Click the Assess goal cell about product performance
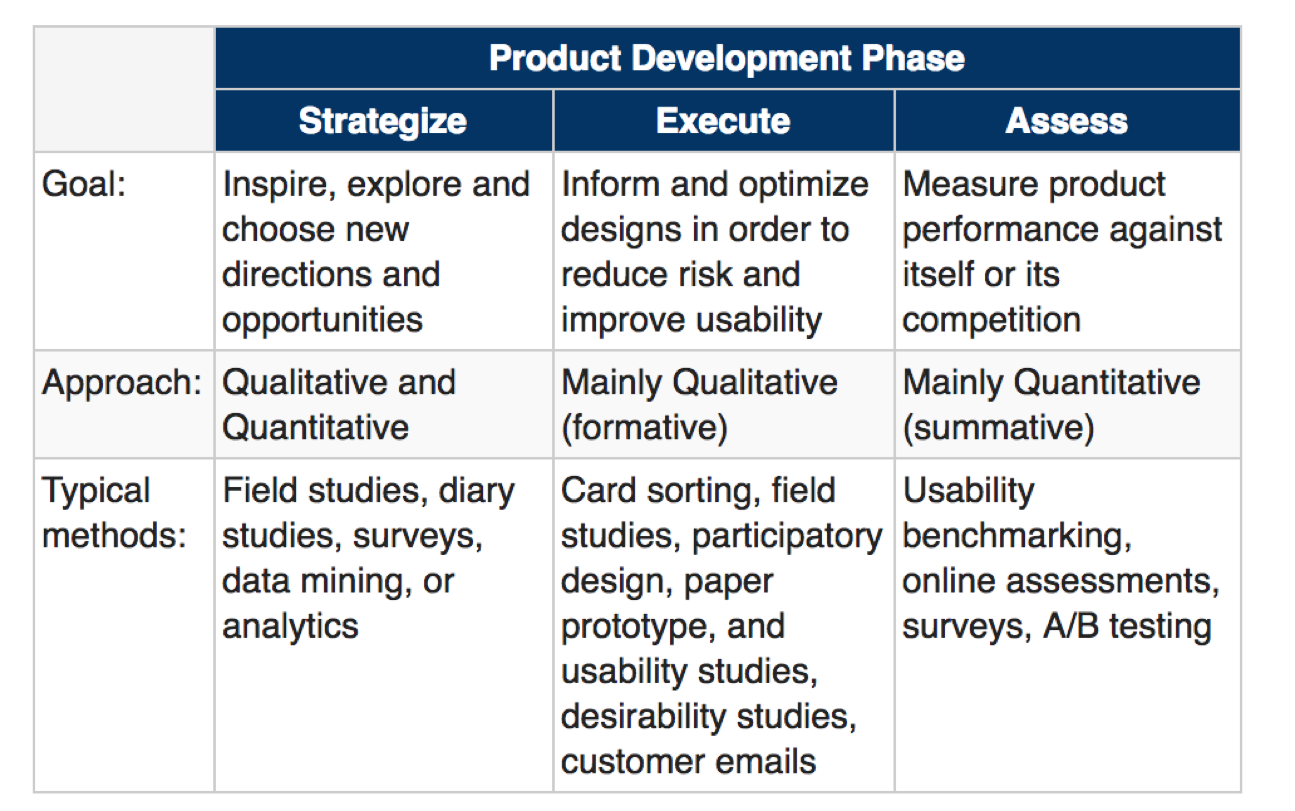The image size is (1295, 811). point(1061,252)
